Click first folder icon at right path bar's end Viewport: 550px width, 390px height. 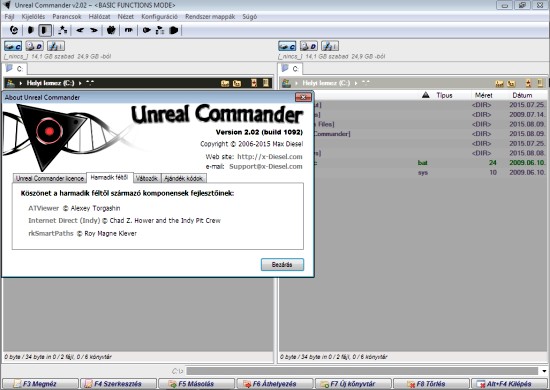[499, 83]
